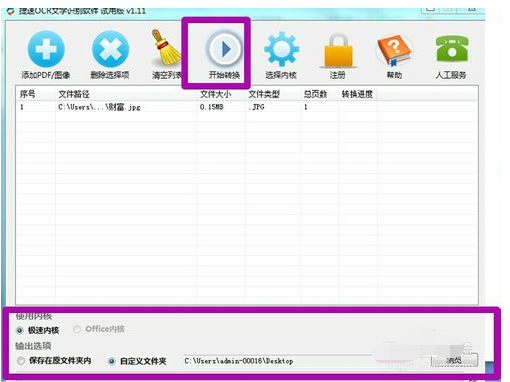
Task: Open 注册 padlock icon
Action: (339, 50)
